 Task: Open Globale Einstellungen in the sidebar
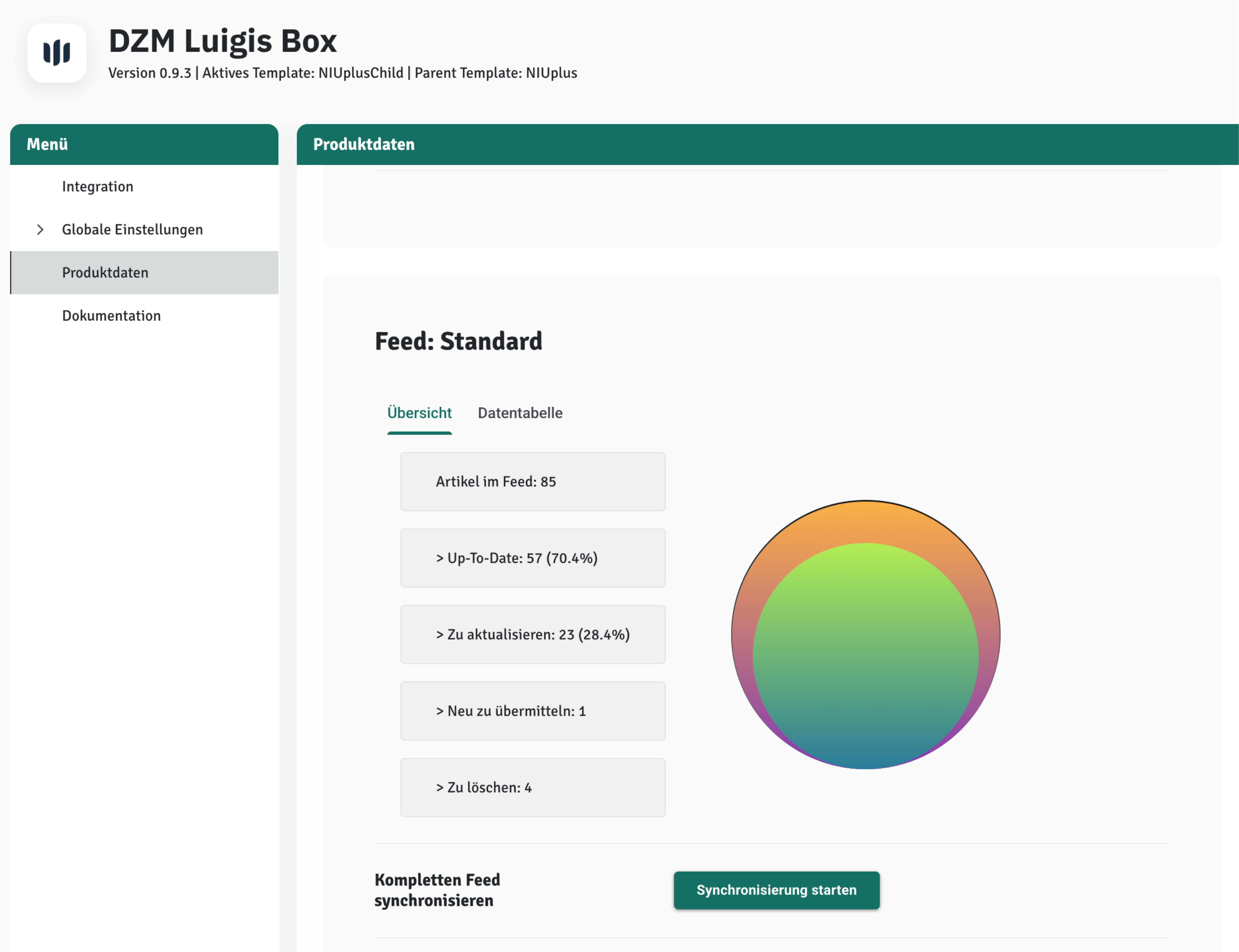pos(132,229)
